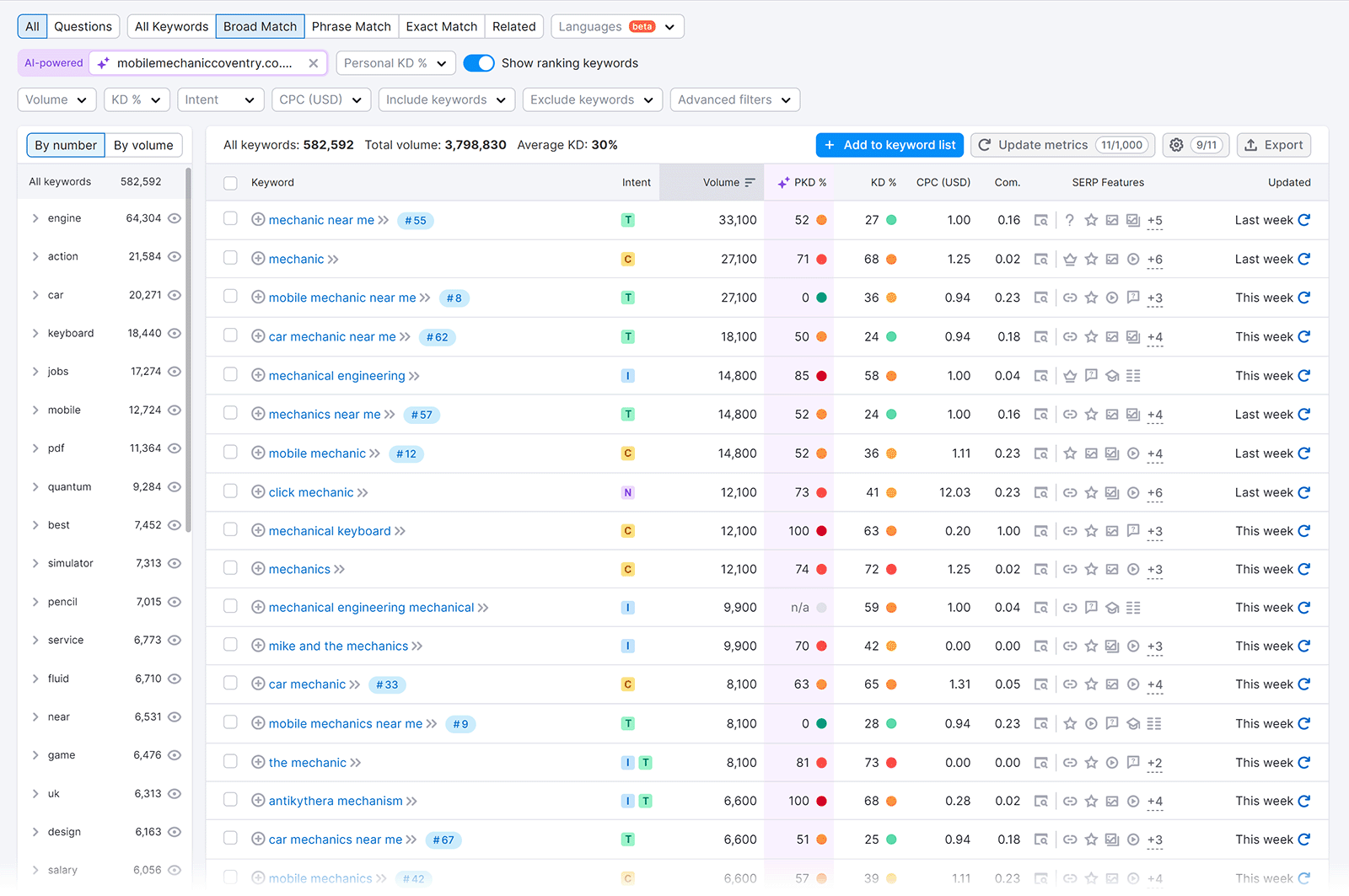This screenshot has height=896, width=1349.
Task: Check the checkbox for mobile mechanic near me
Action: [x=230, y=298]
